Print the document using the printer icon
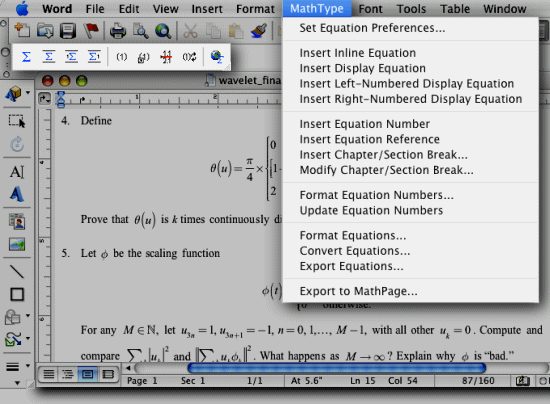 [x=118, y=31]
